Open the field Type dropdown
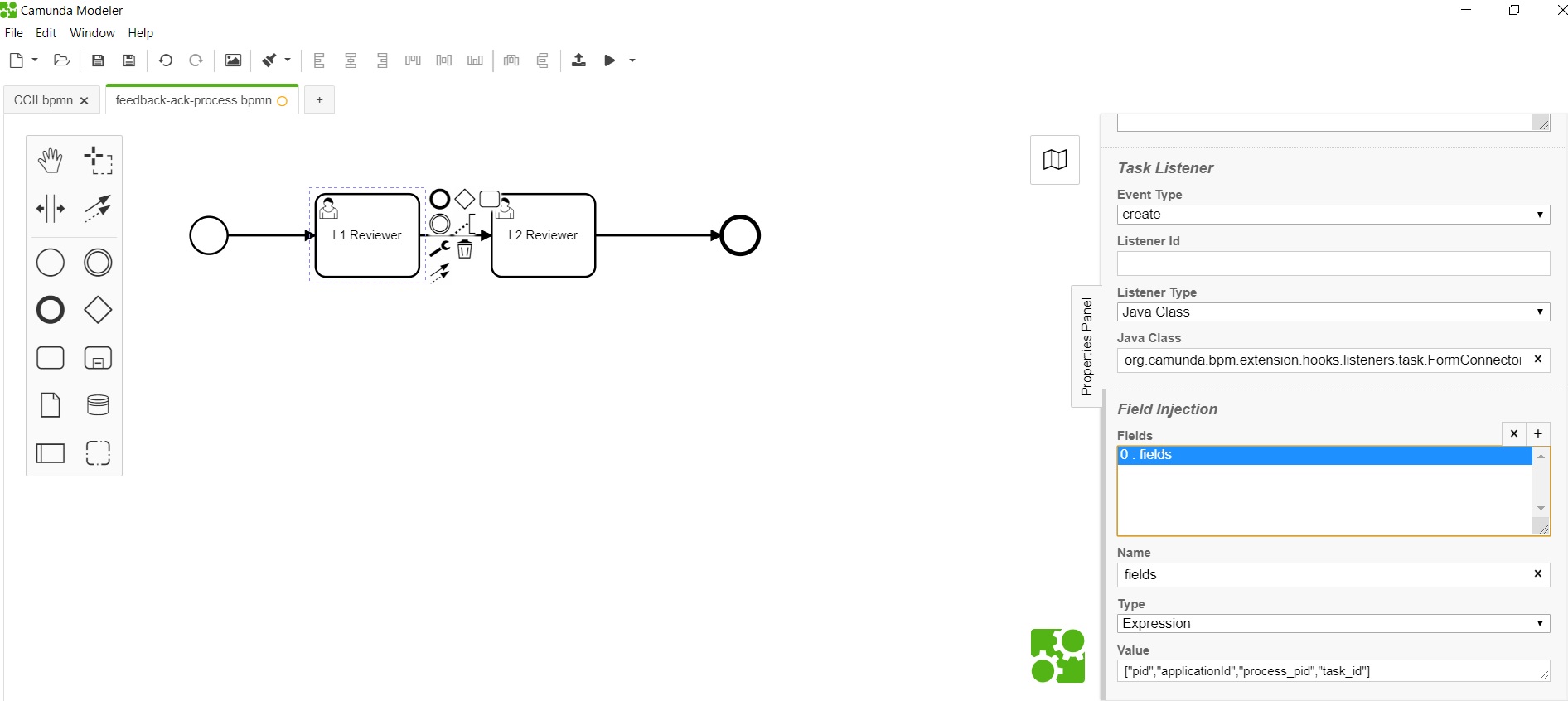Image resolution: width=1568 pixels, height=701 pixels. tap(1333, 624)
